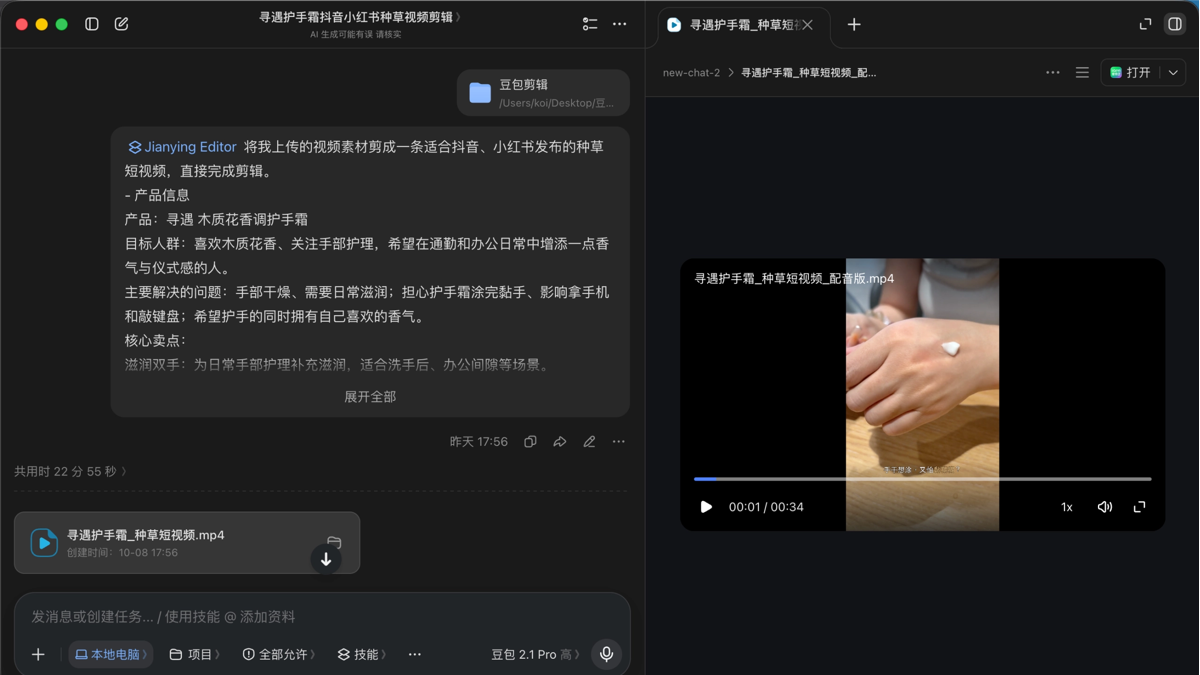This screenshot has height=675, width=1200.
Task: Toggle the right side panel
Action: pyautogui.click(x=1175, y=24)
